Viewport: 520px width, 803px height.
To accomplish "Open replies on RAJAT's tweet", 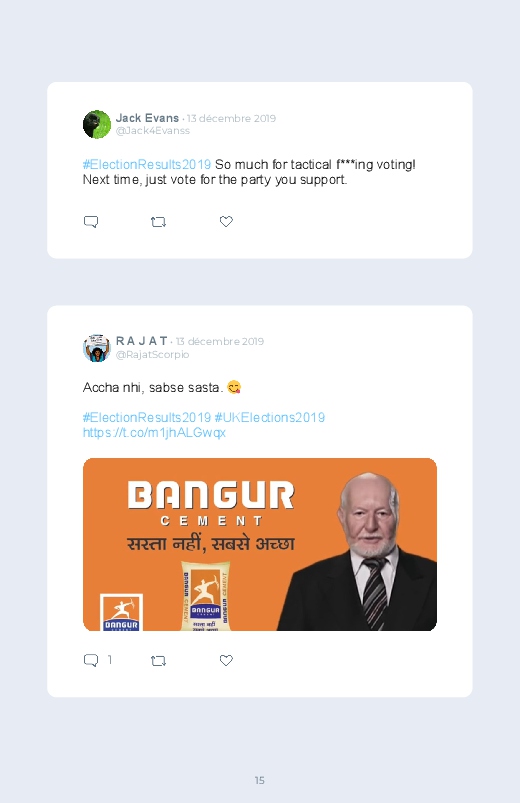I will [91, 660].
